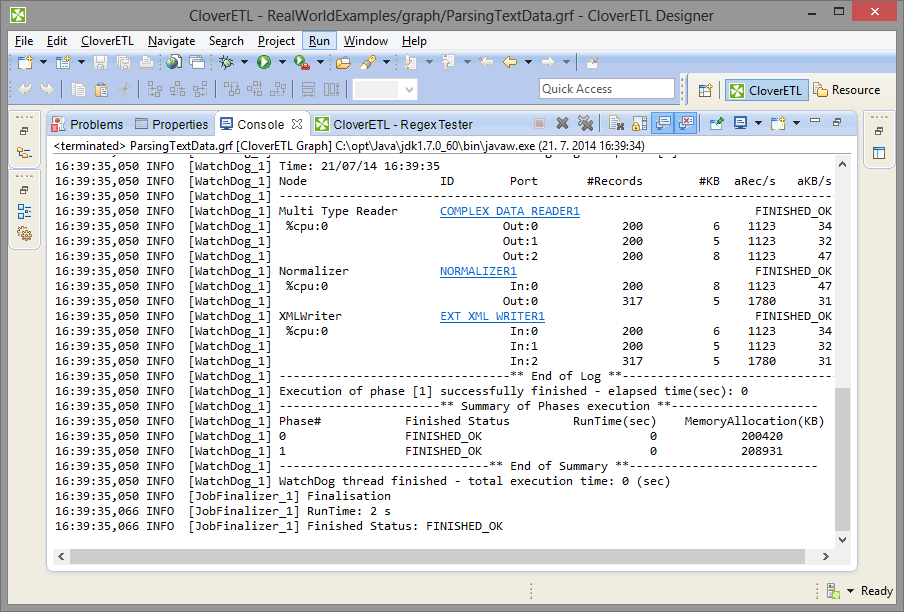
Task: Click the Pin Console icon
Action: click(716, 123)
